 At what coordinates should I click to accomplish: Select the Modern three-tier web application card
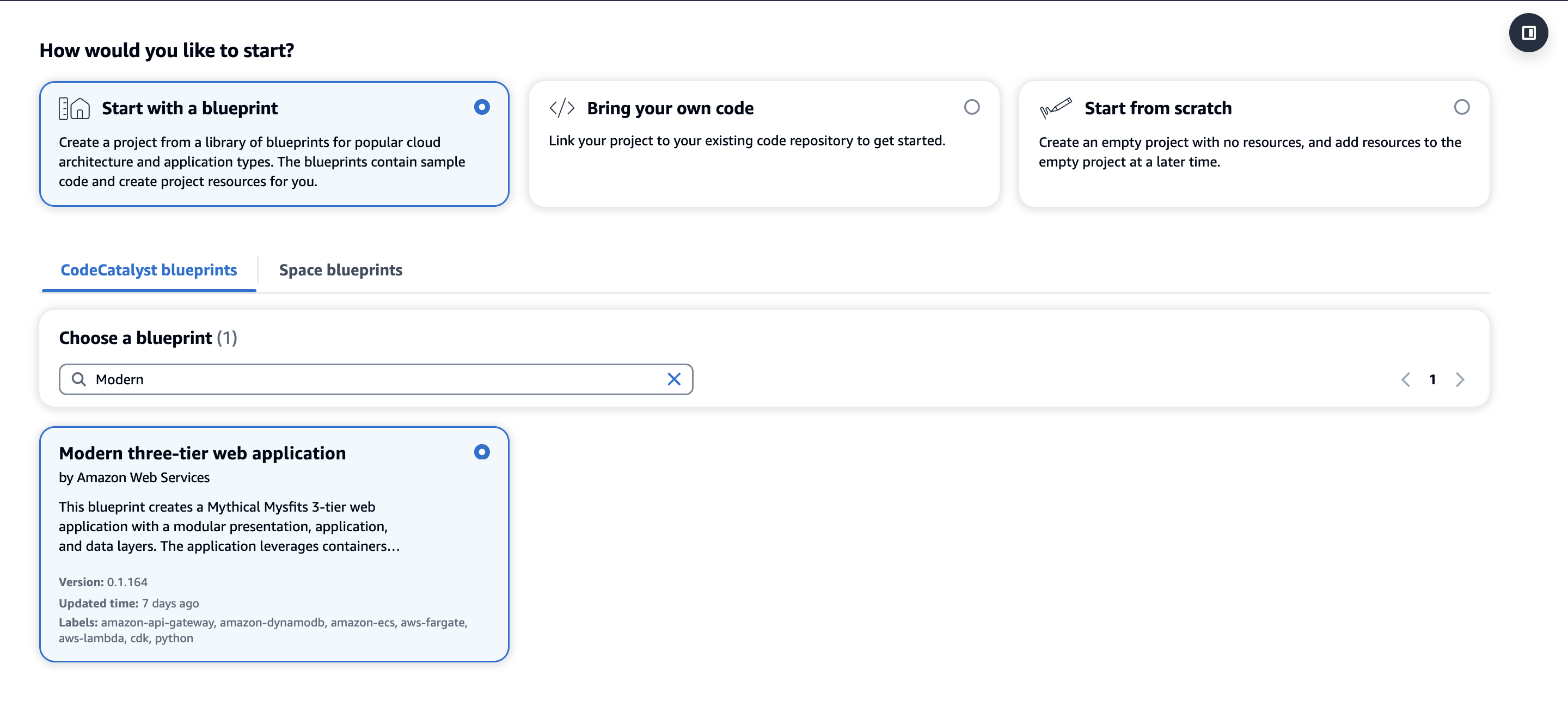point(274,545)
